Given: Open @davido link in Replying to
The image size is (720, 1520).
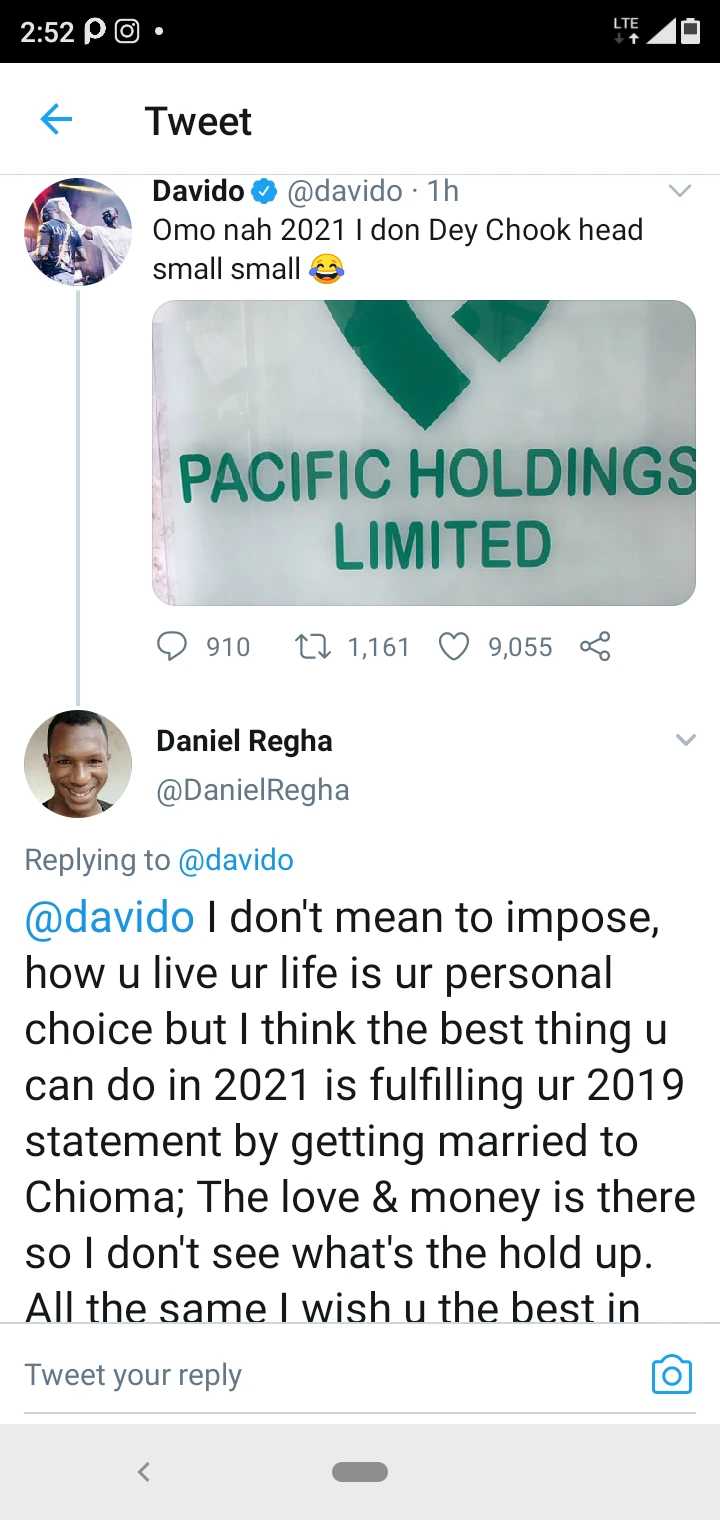Looking at the screenshot, I should [x=235, y=860].
